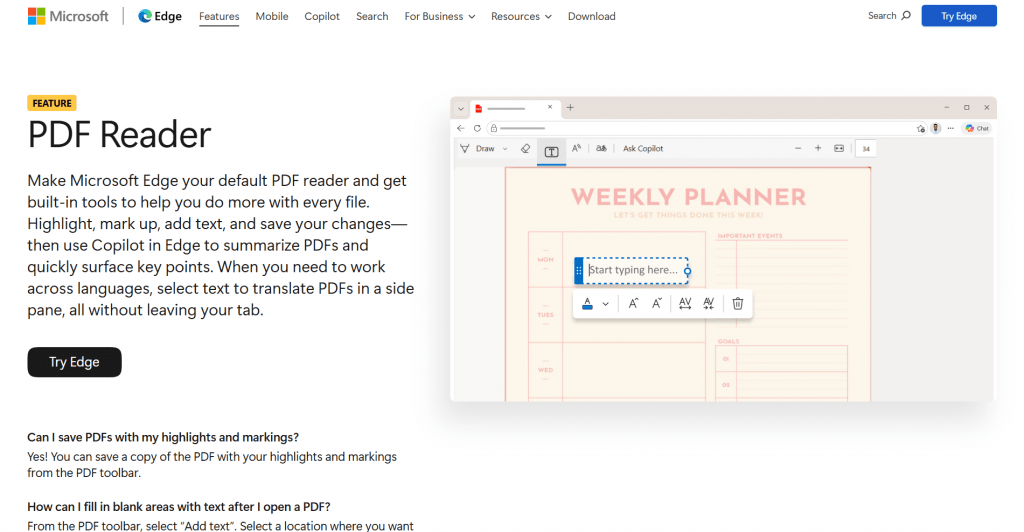Click the new tab plus icon
1024x532 pixels.
click(x=570, y=108)
